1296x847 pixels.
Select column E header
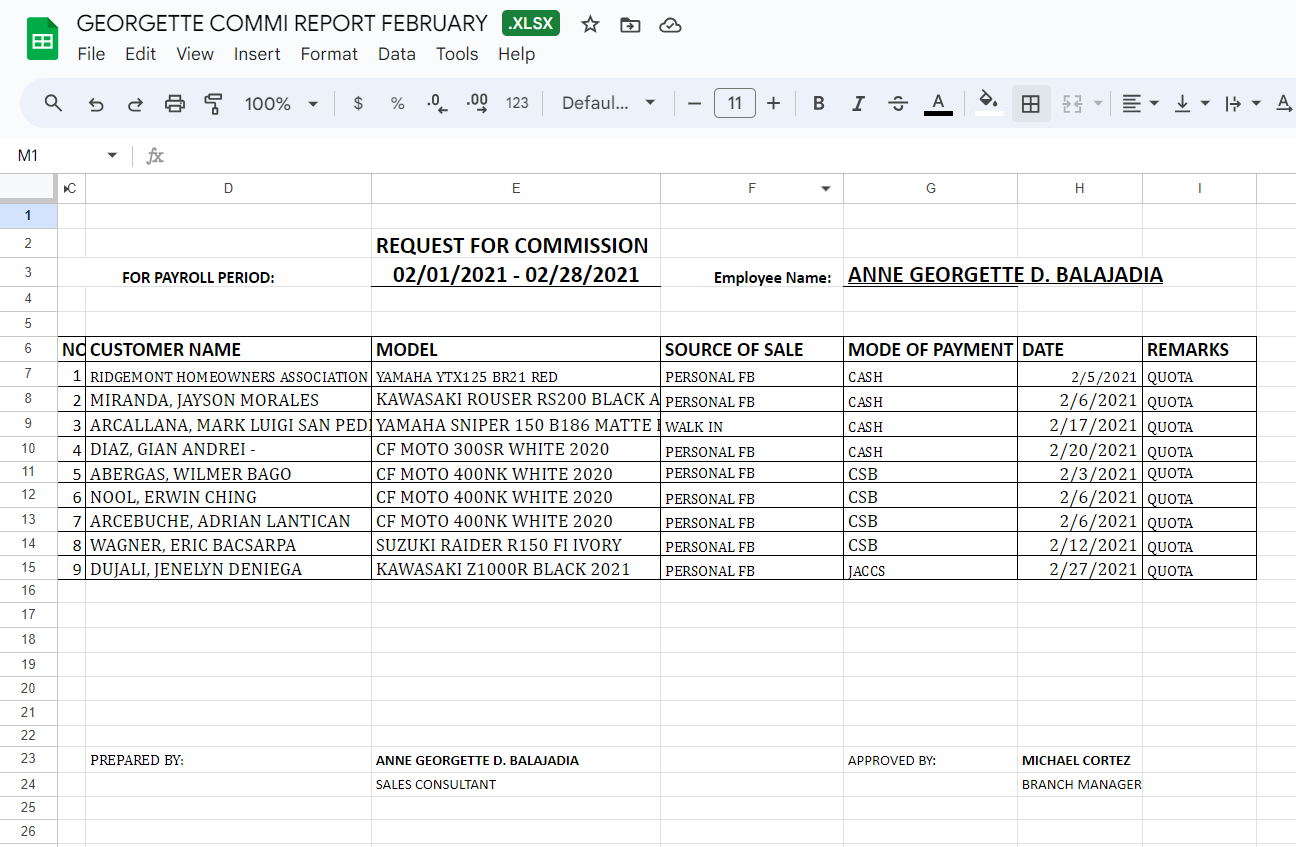tap(516, 188)
